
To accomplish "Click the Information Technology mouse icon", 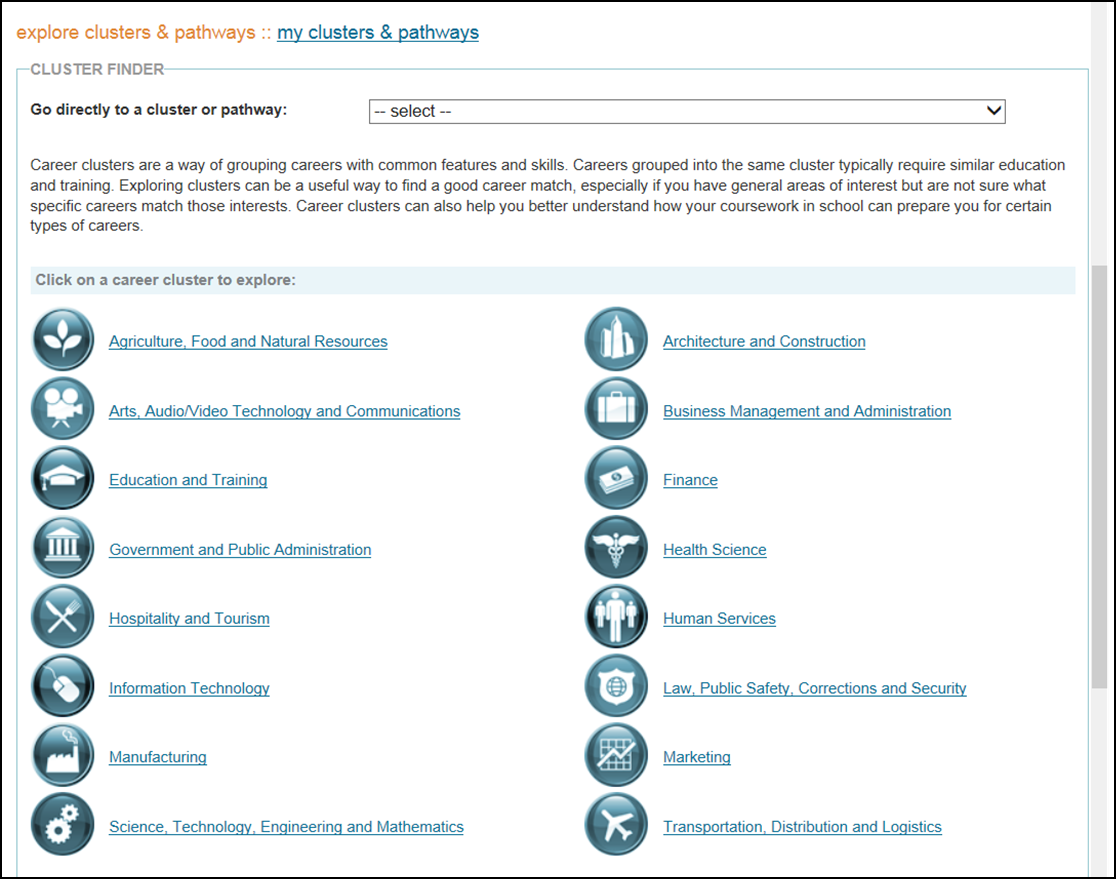I will pyautogui.click(x=63, y=686).
